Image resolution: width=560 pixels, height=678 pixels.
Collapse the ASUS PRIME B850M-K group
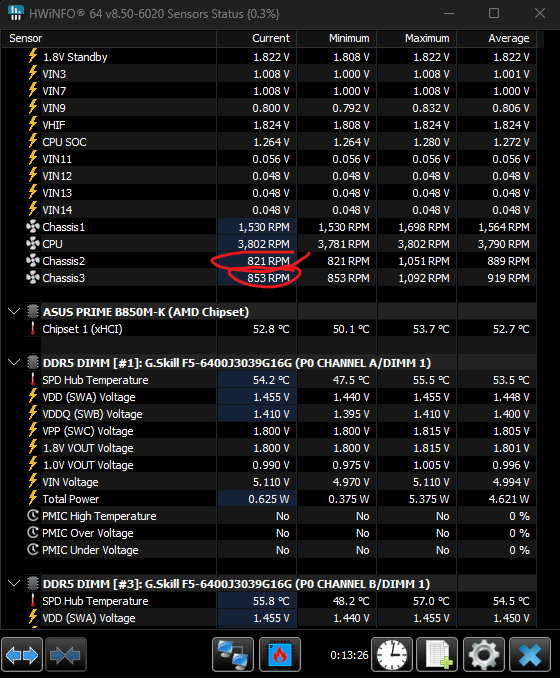pyautogui.click(x=14, y=311)
